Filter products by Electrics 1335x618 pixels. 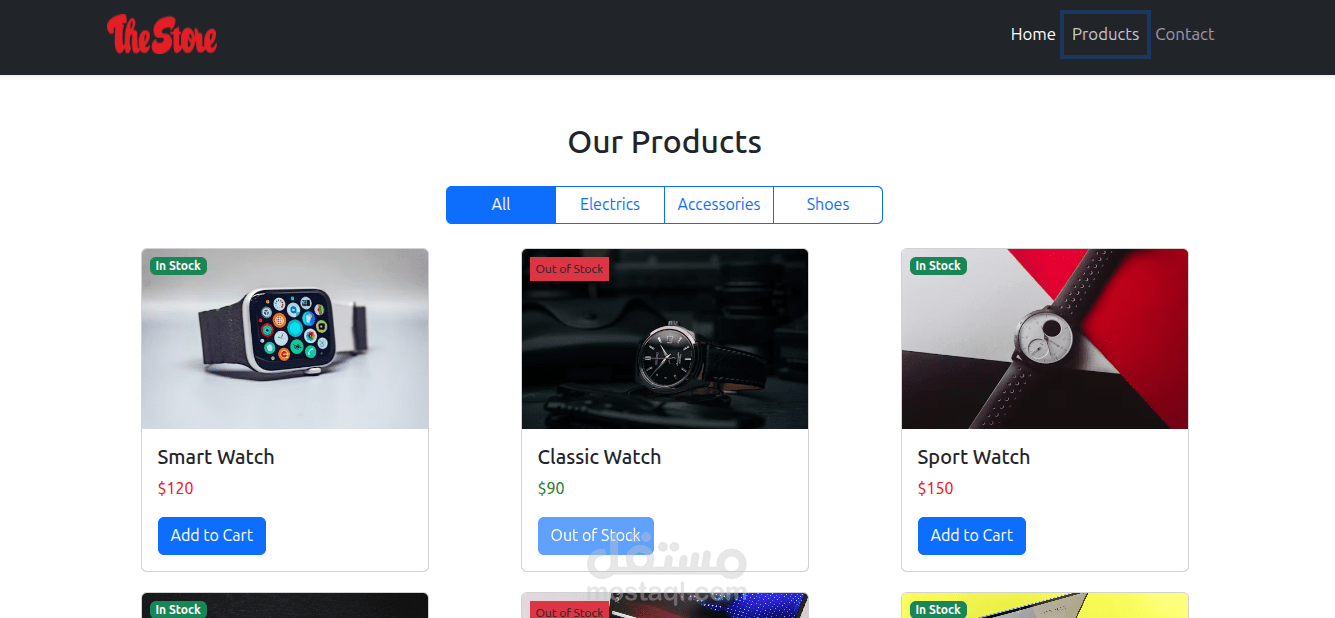(x=610, y=205)
